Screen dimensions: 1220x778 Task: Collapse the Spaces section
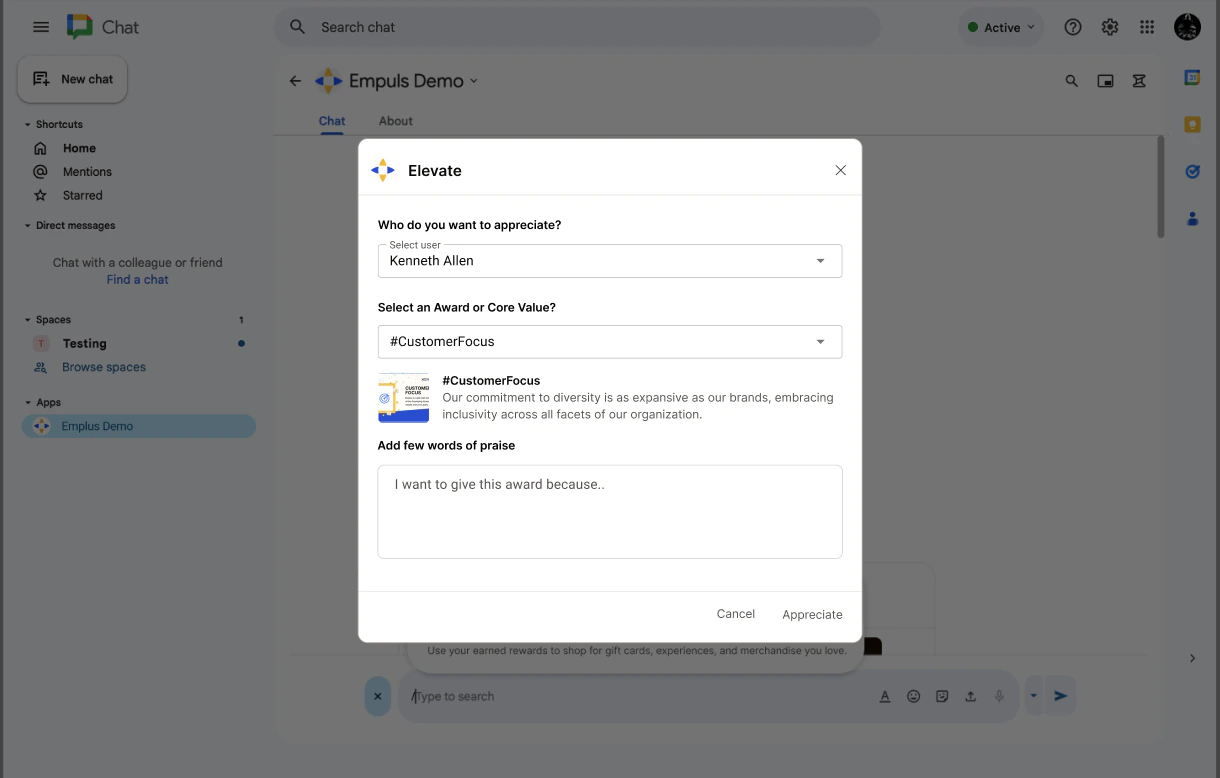pos(28,320)
